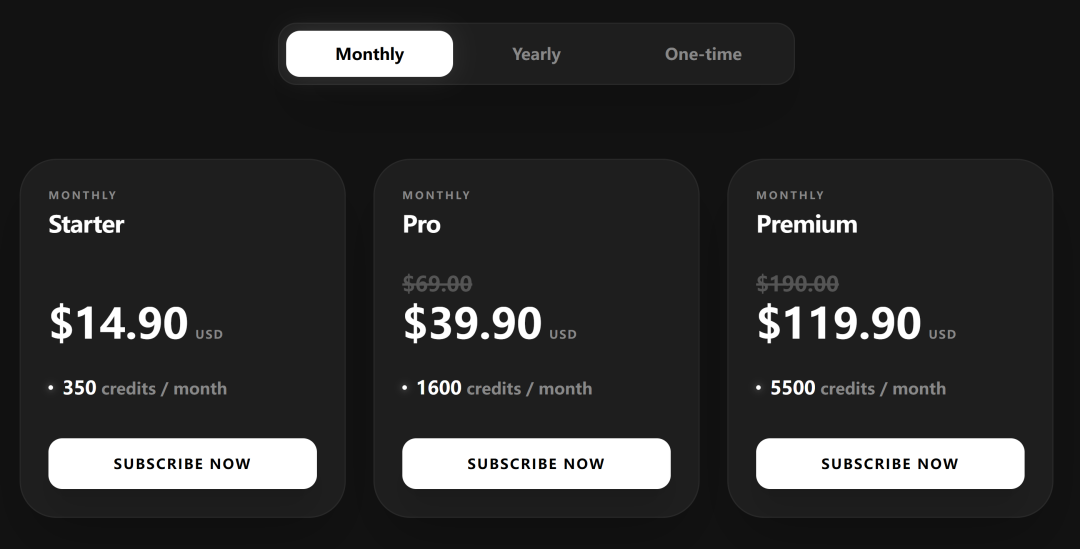
Task: Switch to the Yearly billing tab
Action: point(536,54)
